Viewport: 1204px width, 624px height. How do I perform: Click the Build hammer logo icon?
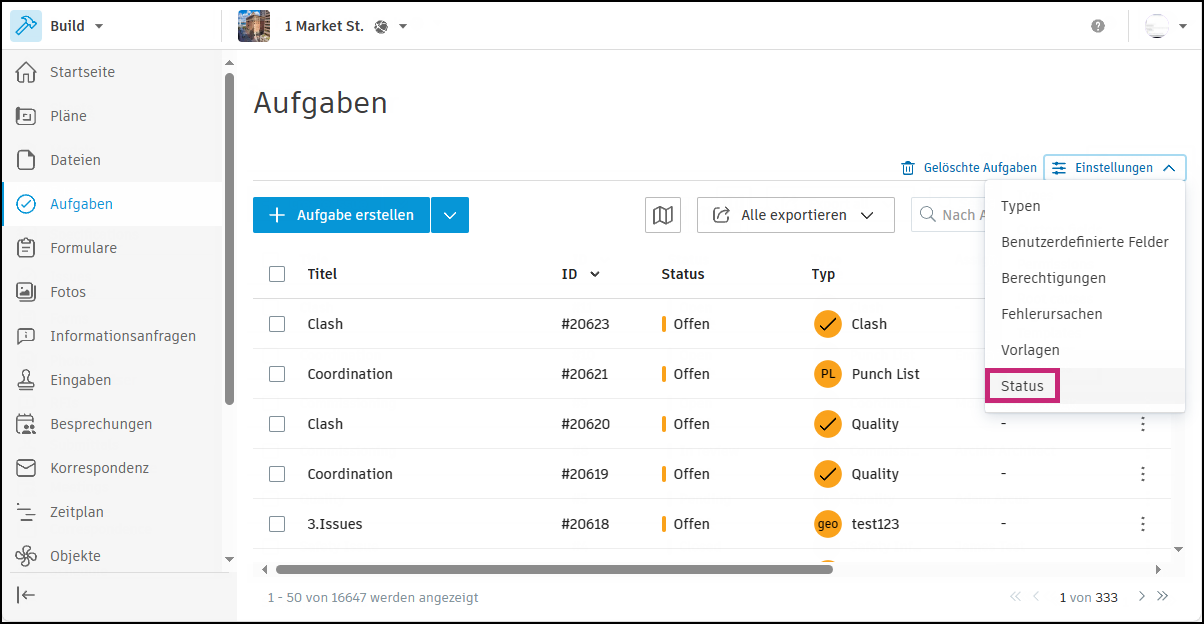point(26,26)
